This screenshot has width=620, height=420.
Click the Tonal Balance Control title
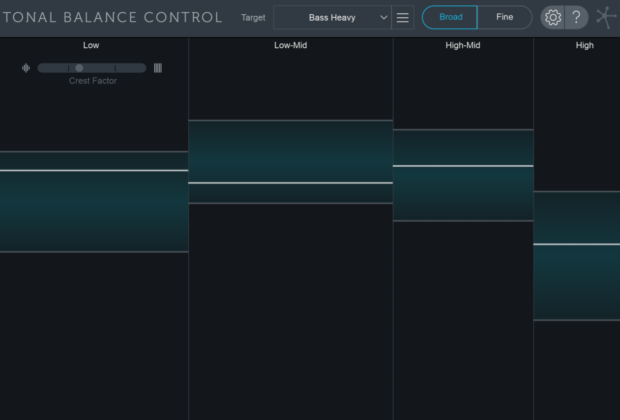point(113,17)
